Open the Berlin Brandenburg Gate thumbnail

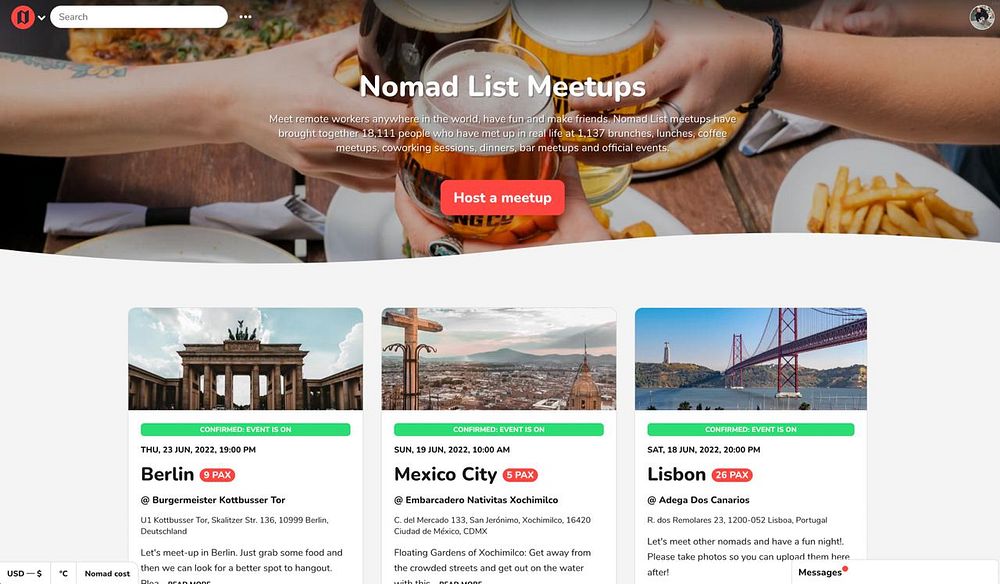(246, 359)
